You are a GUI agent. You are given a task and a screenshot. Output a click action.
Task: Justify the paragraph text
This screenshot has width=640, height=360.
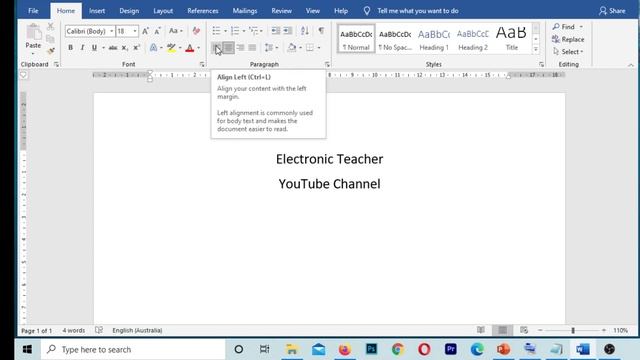pyautogui.click(x=252, y=48)
